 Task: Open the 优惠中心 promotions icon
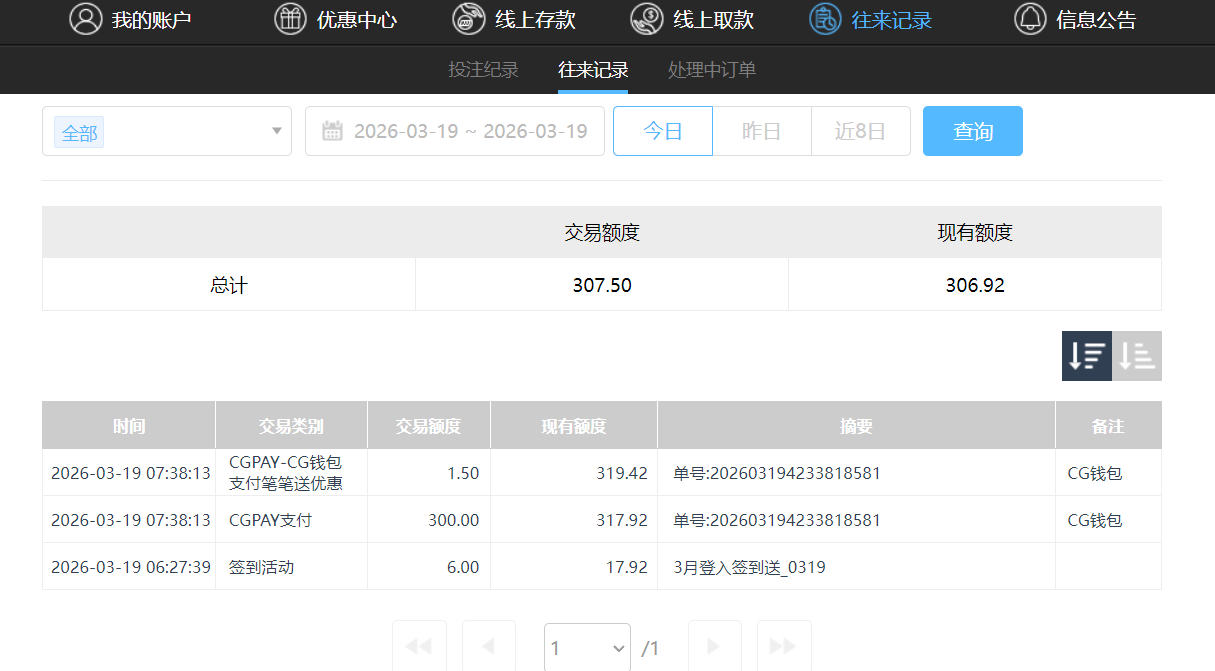pos(290,19)
